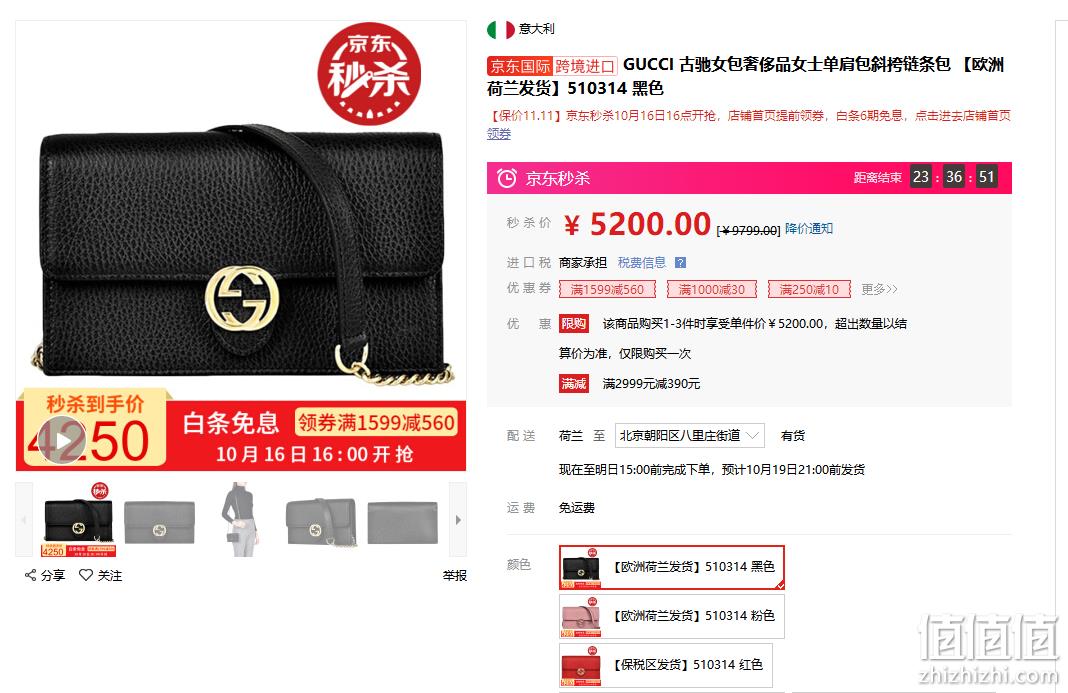Click the 满1599减560 coupon
The image size is (1068, 693).
click(x=607, y=290)
